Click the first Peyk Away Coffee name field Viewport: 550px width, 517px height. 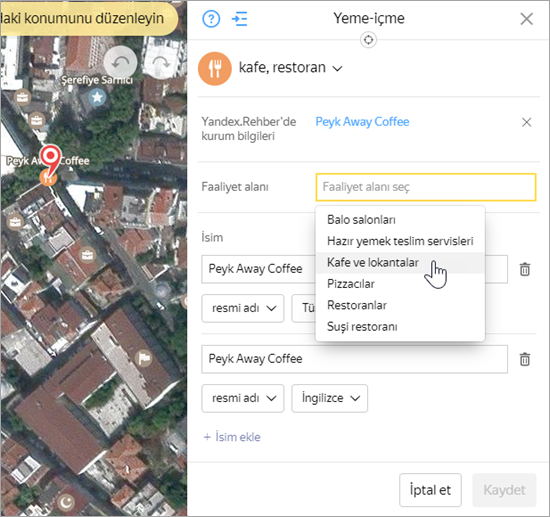tap(259, 269)
